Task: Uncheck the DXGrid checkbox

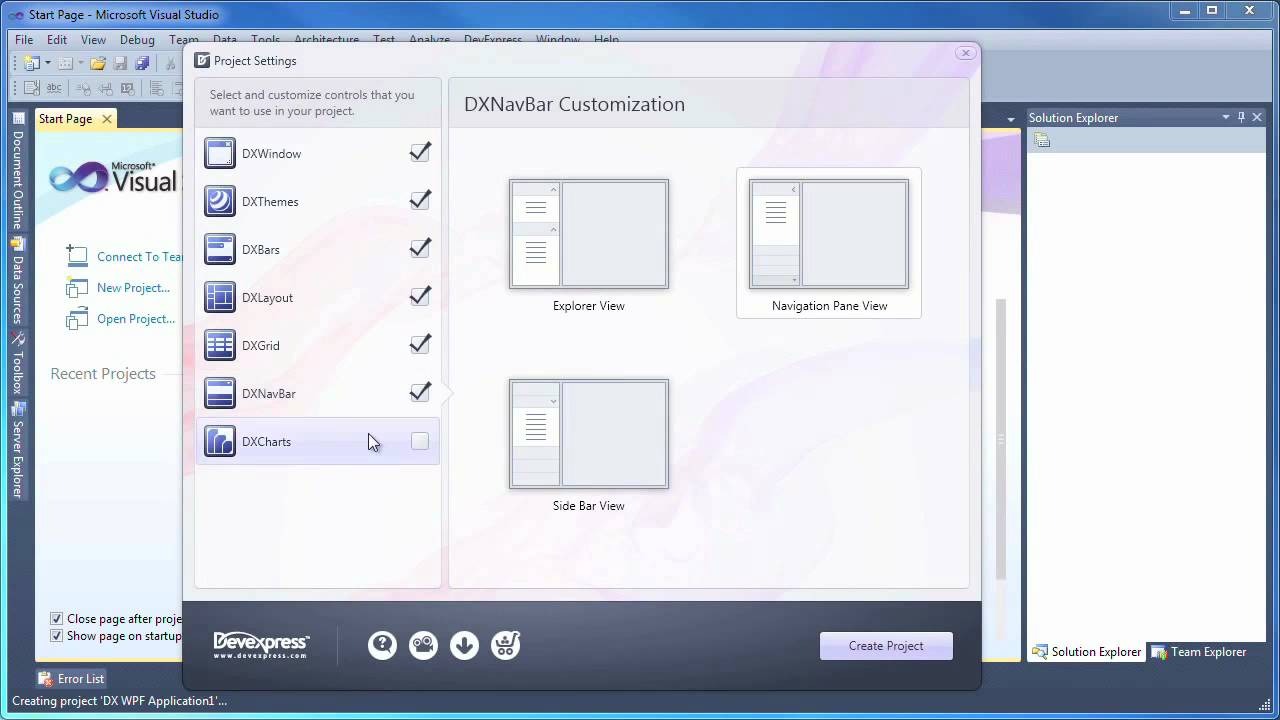Action: (420, 344)
